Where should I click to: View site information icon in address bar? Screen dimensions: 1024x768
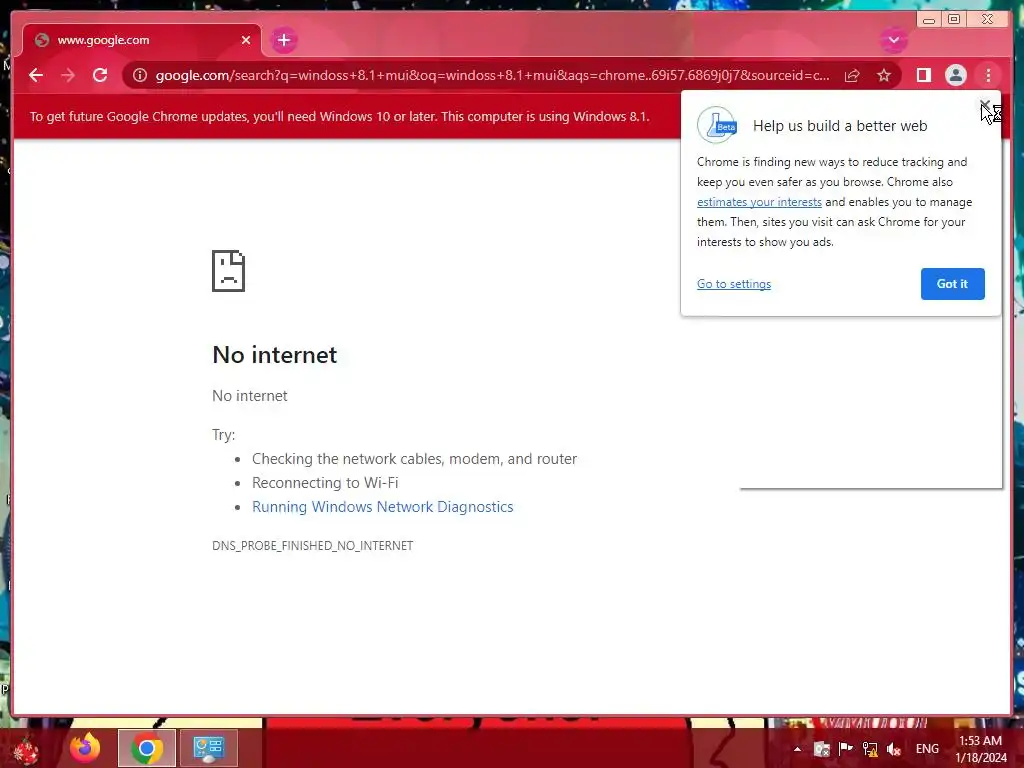tap(140, 76)
